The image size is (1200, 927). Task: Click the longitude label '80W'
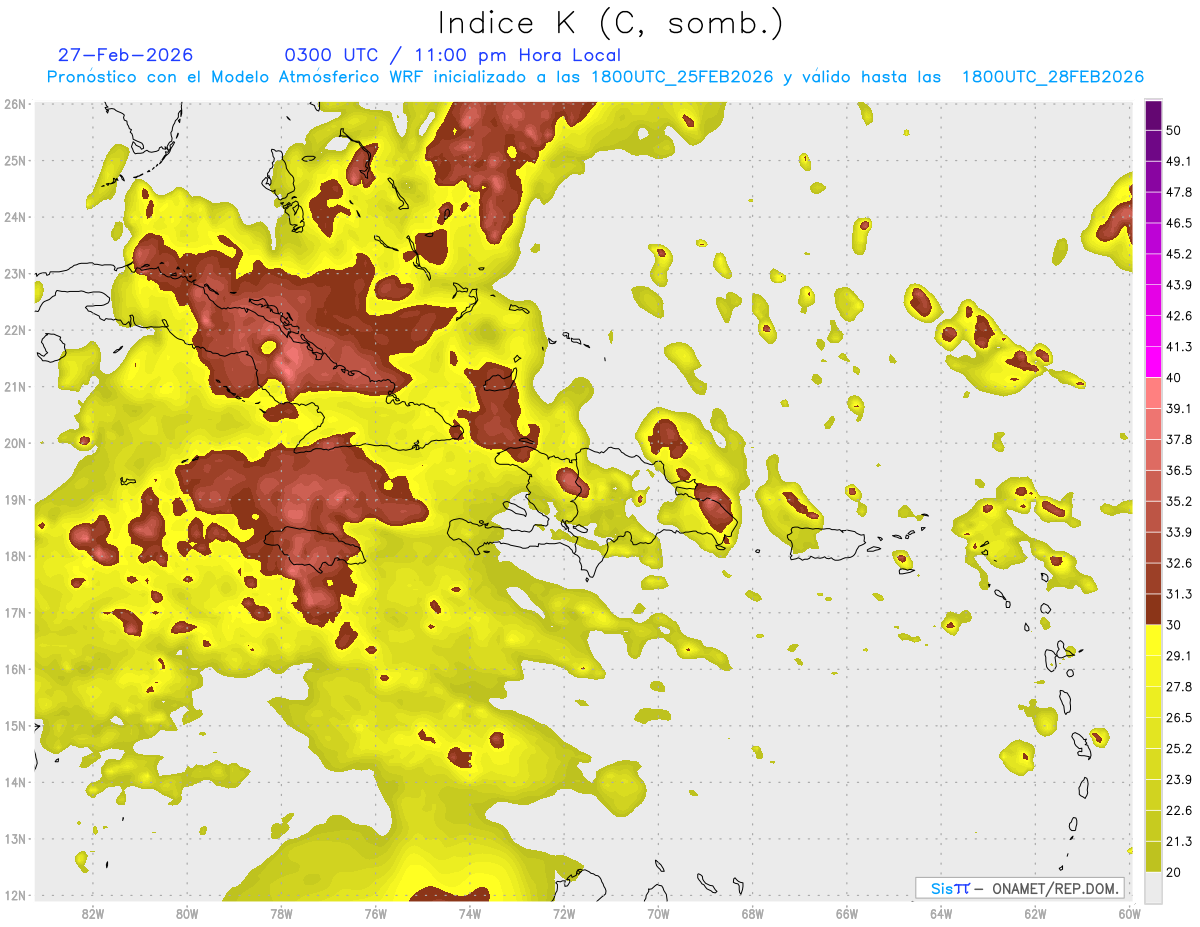click(187, 914)
